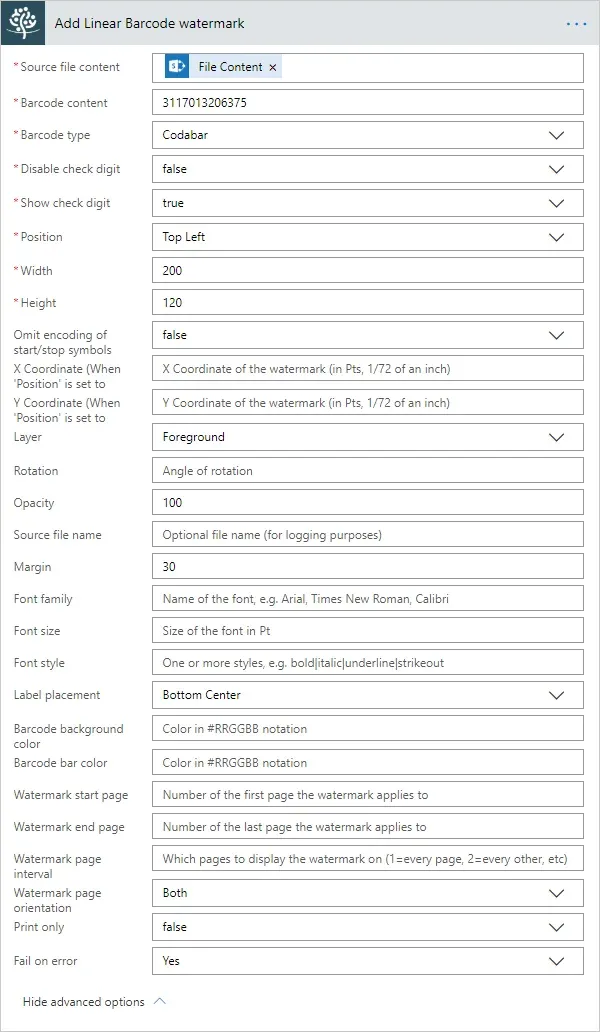The image size is (600, 1032).
Task: Click the Font size input field
Action: 368,631
